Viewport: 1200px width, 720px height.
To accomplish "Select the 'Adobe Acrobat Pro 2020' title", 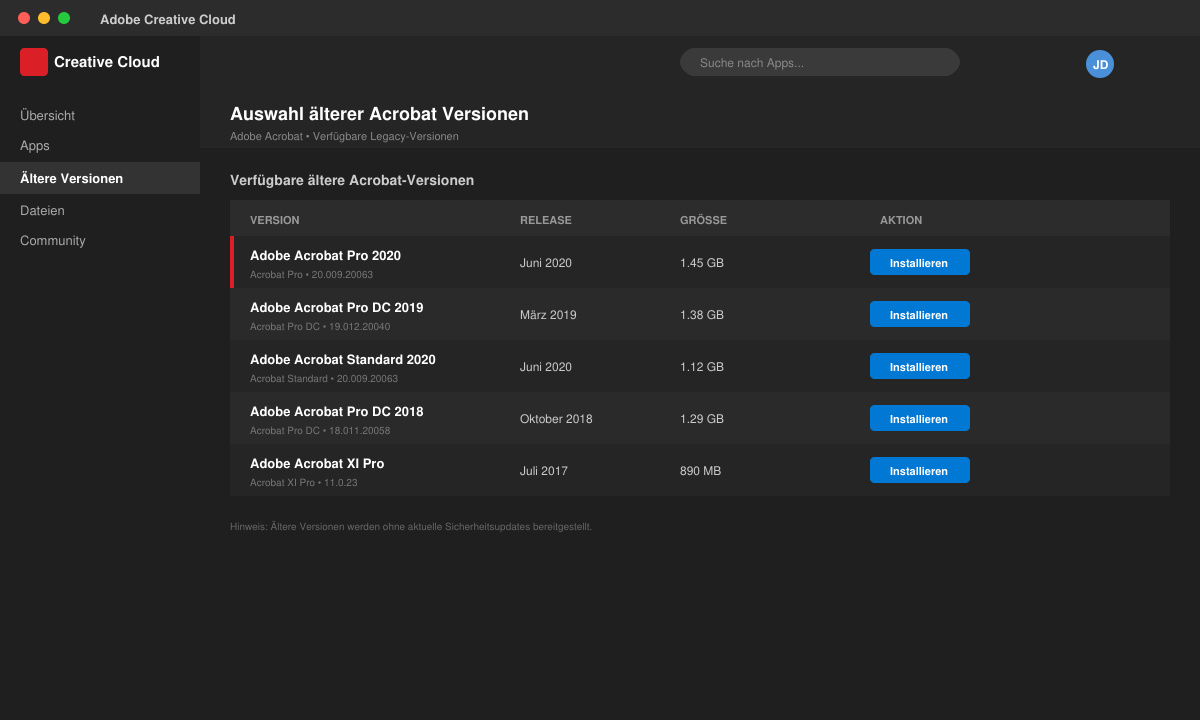I will [x=325, y=256].
